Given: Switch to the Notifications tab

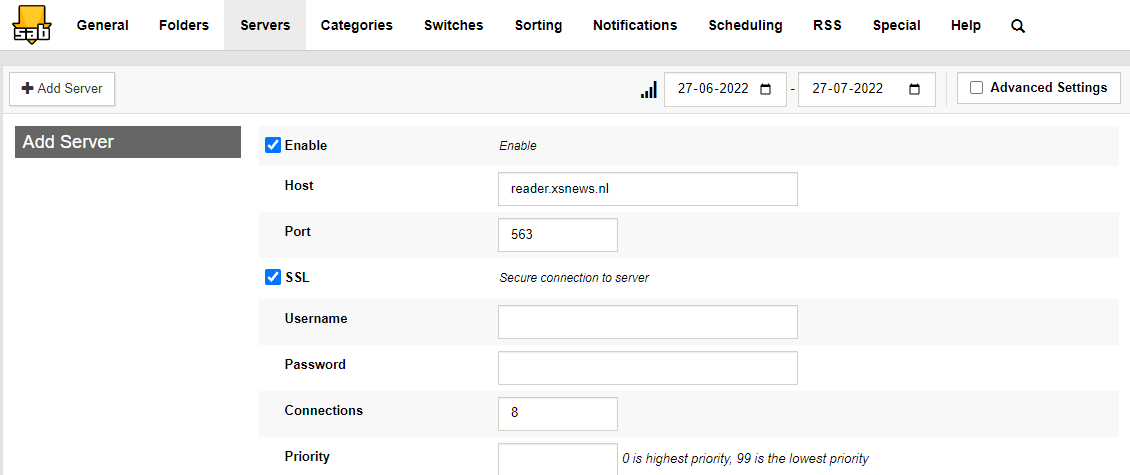Looking at the screenshot, I should click(635, 25).
